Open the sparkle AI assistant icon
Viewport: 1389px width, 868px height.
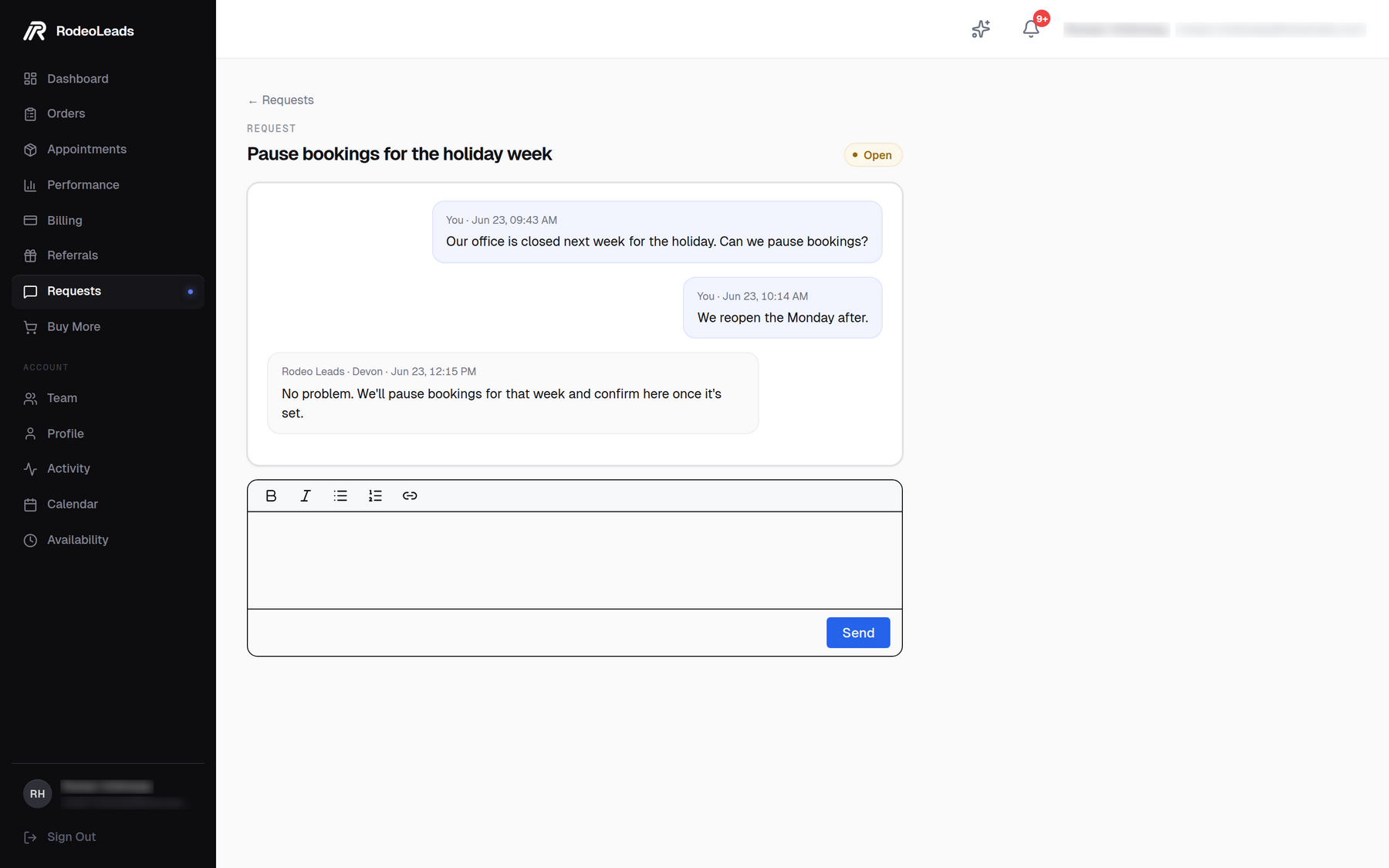pos(981,29)
